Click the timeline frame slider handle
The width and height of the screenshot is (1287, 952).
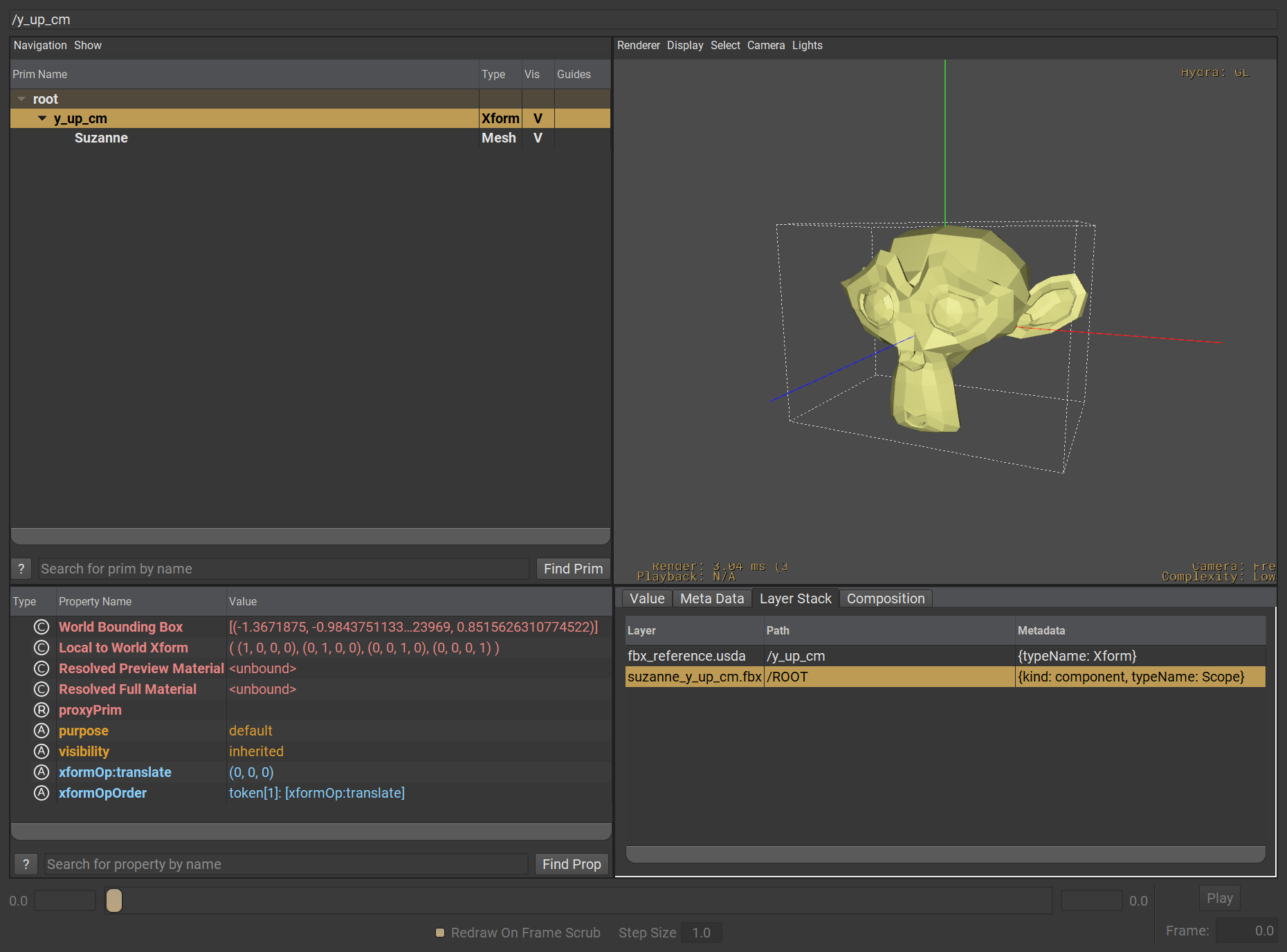(114, 900)
